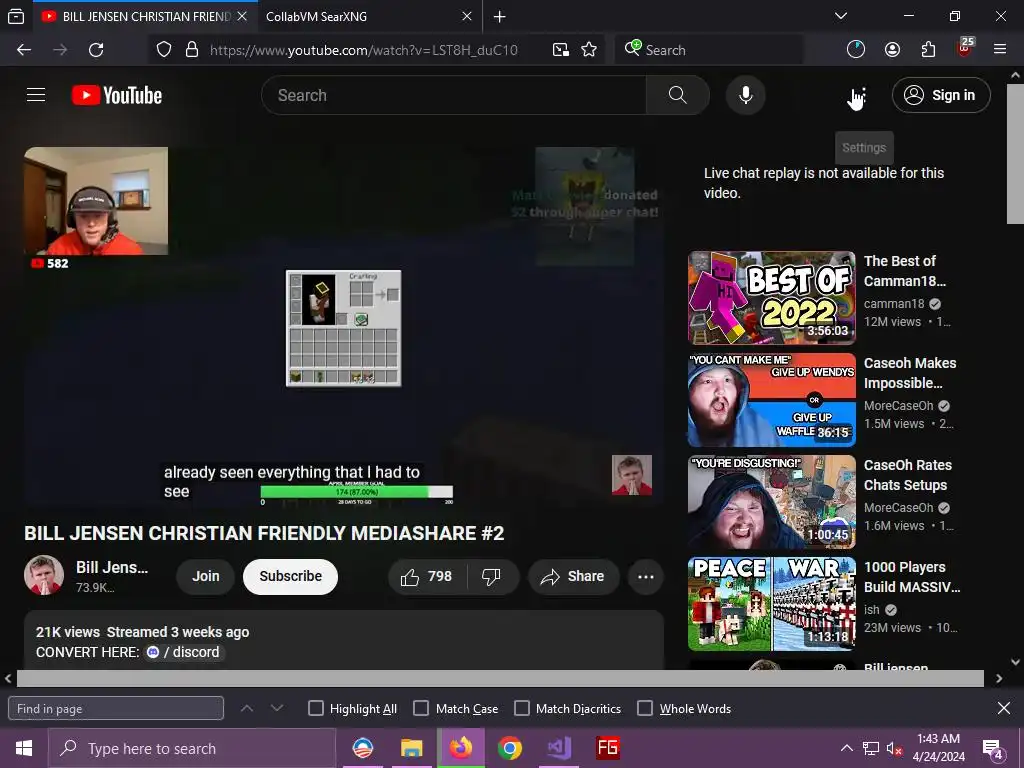Expand list all tabs dropdown

(841, 16)
